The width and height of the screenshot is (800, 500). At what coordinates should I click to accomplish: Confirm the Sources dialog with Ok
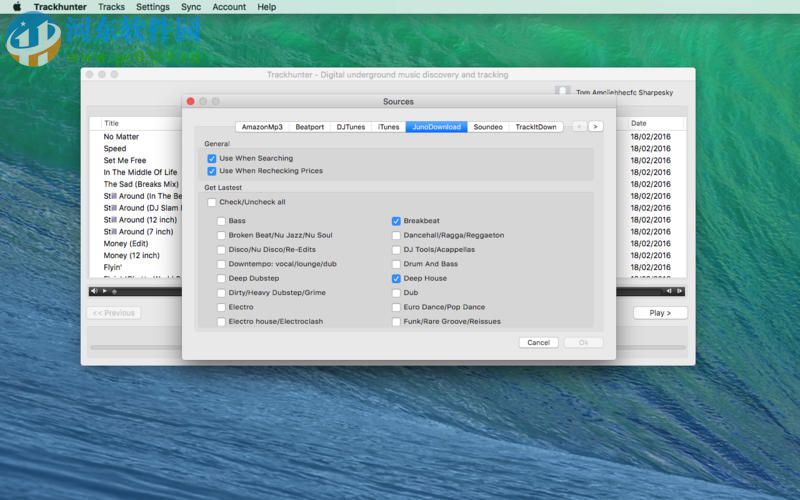click(x=584, y=342)
